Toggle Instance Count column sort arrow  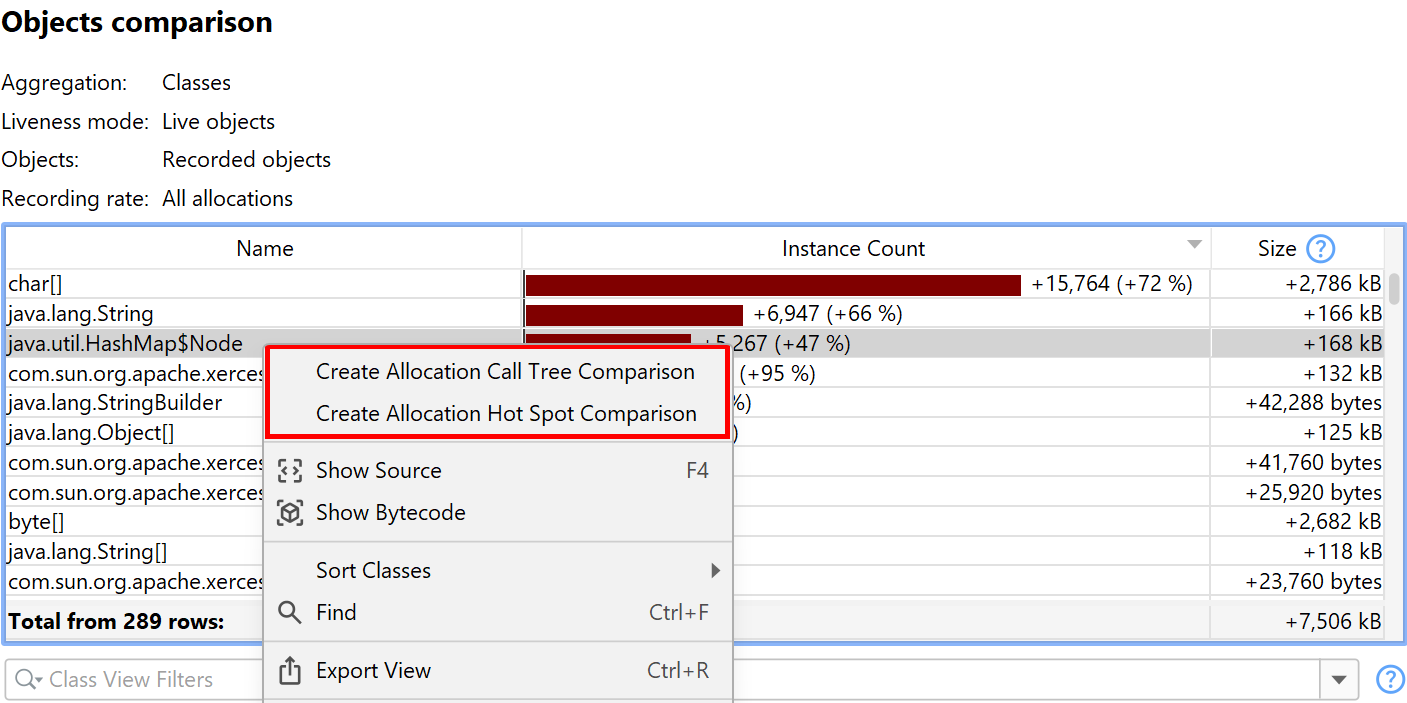(1193, 246)
